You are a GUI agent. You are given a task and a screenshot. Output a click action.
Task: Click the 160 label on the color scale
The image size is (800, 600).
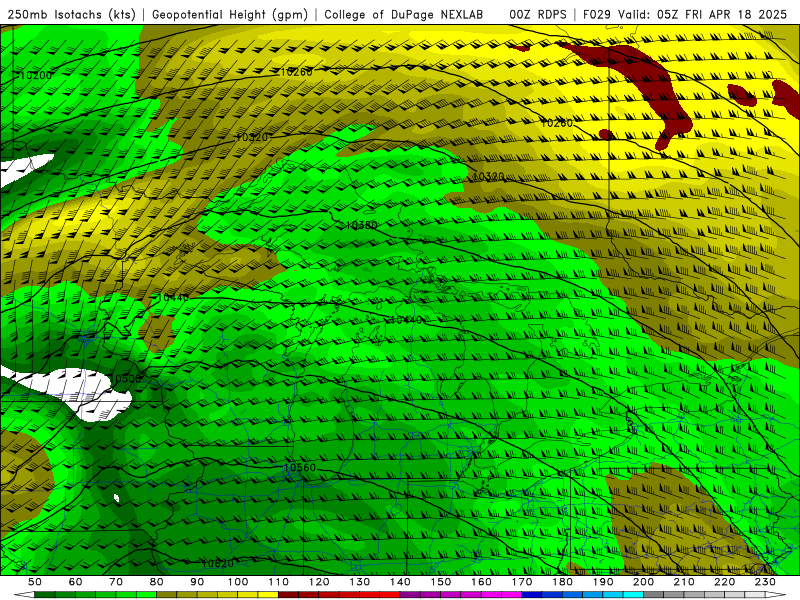point(481,582)
